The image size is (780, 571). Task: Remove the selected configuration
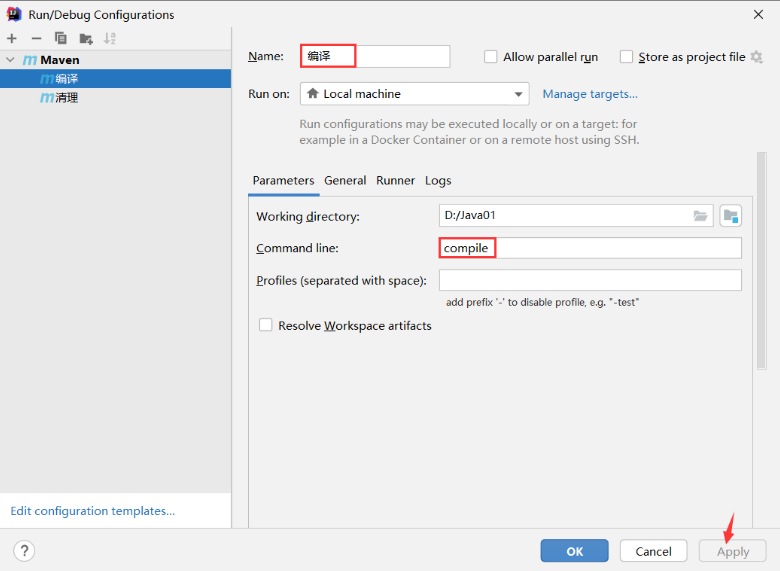(x=36, y=38)
